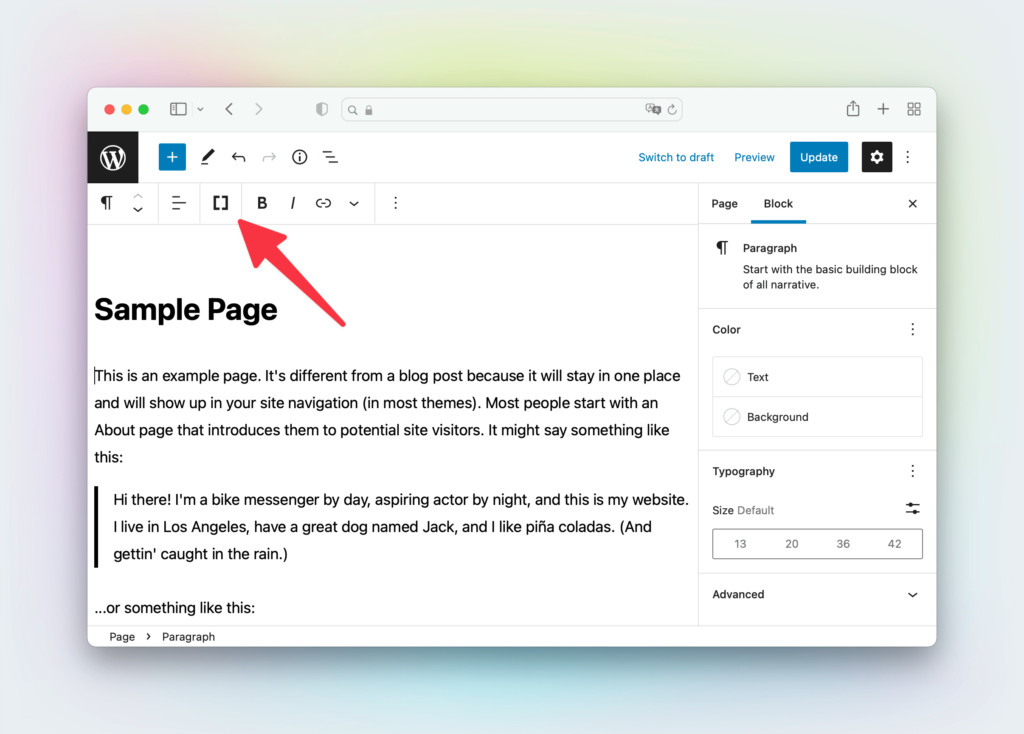This screenshot has width=1024, height=734.
Task: Open the more rich text controls dropdown
Action: 354,203
